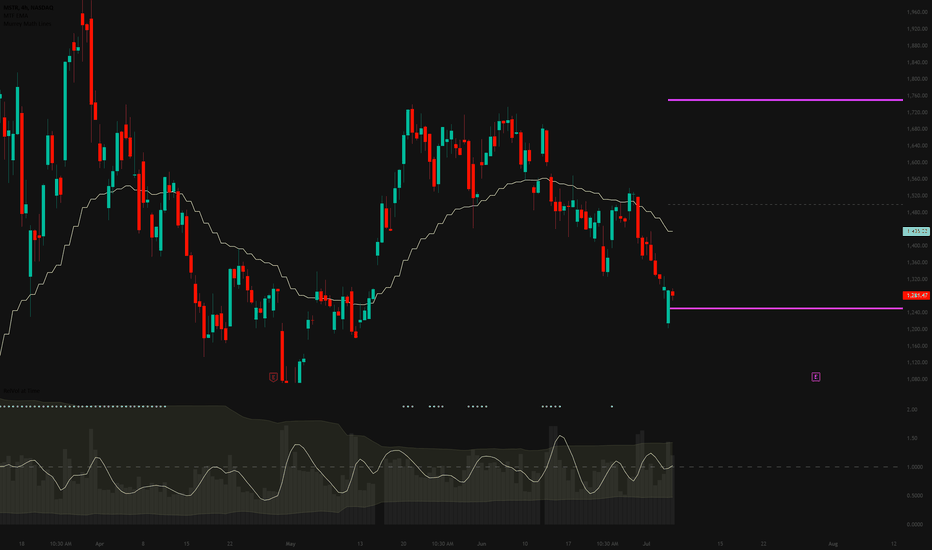Click the 1,240.00 price axis label
The height and width of the screenshot is (550, 932).
pos(917,313)
